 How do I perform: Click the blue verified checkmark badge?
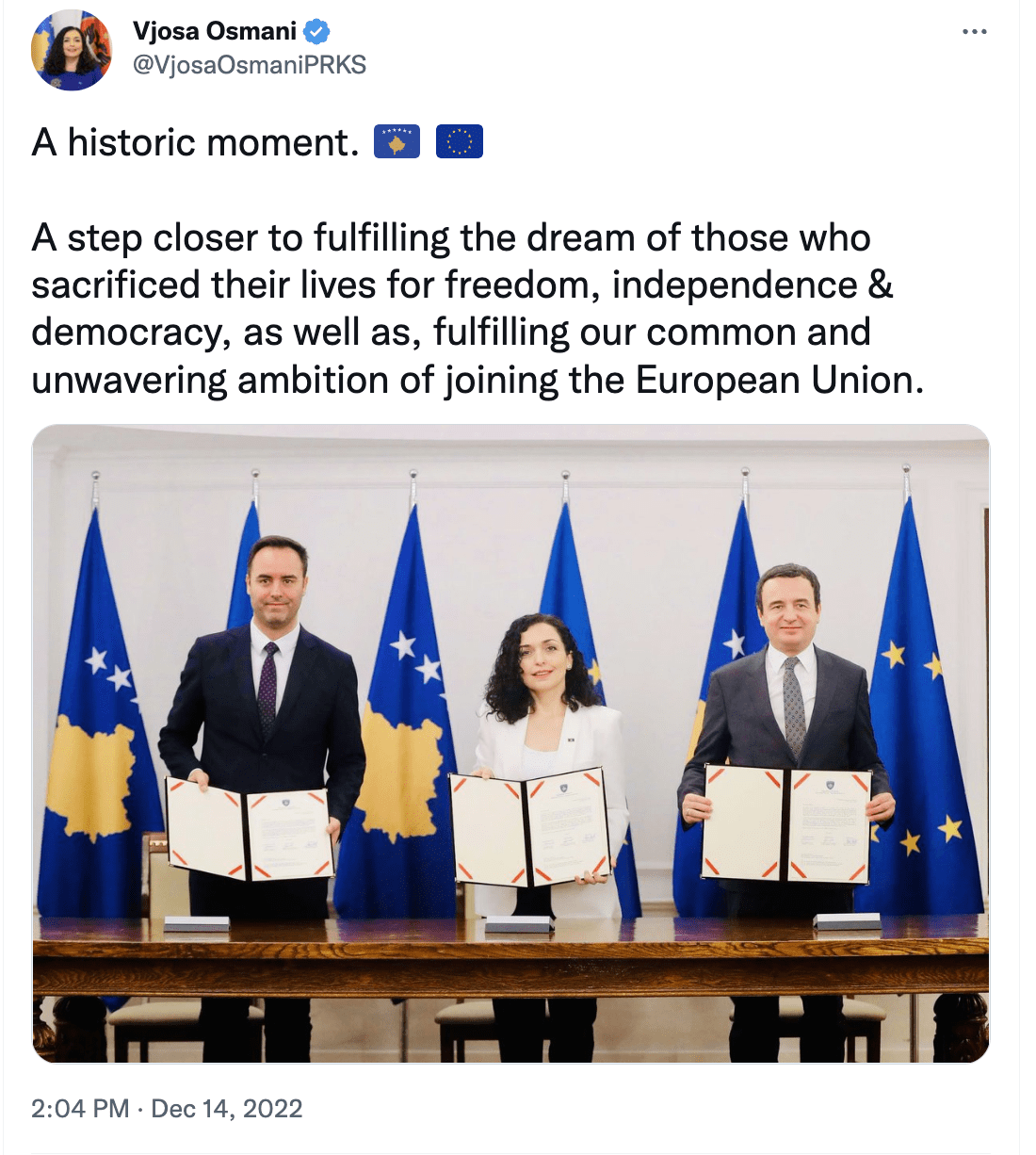317,32
